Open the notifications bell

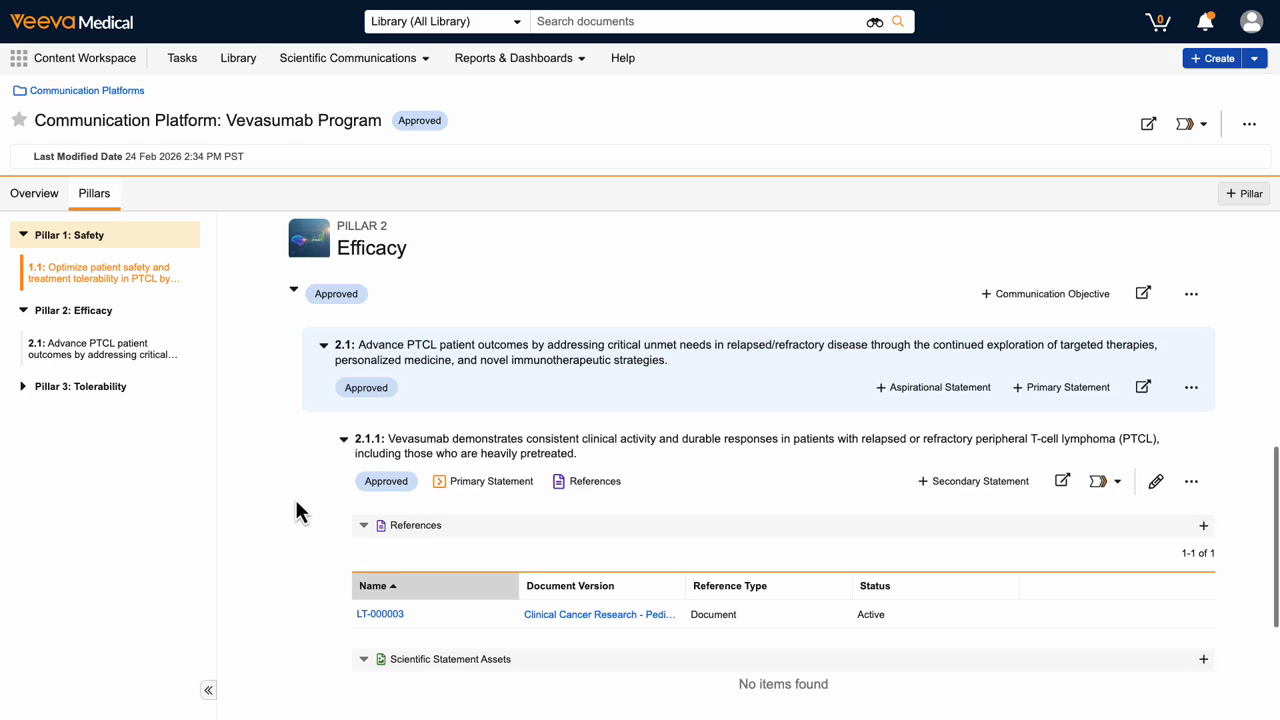[1205, 21]
